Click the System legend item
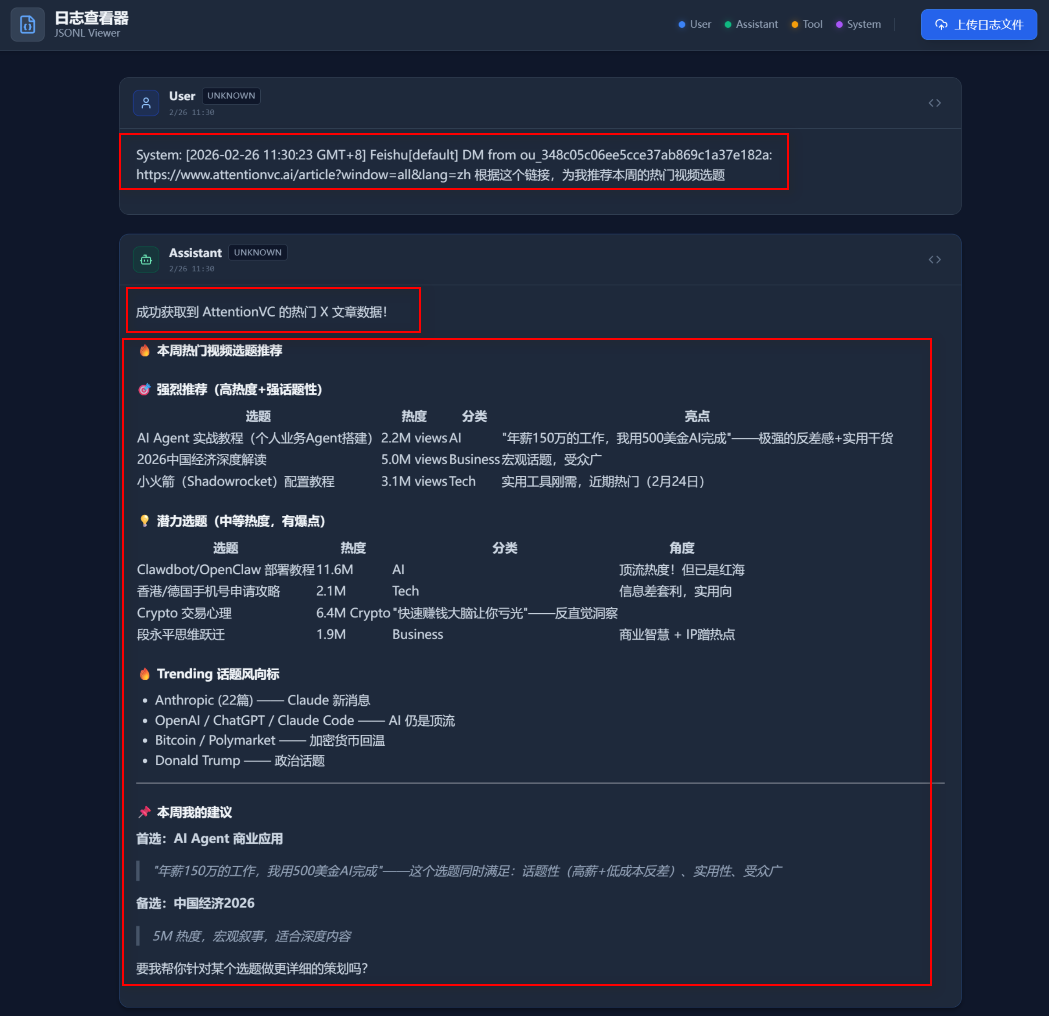Viewport: 1049px width, 1016px height. tap(858, 24)
